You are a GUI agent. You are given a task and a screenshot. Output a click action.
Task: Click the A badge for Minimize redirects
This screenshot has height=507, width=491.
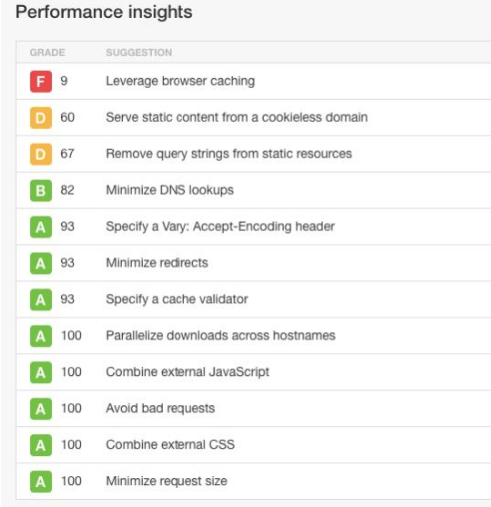pos(41,263)
